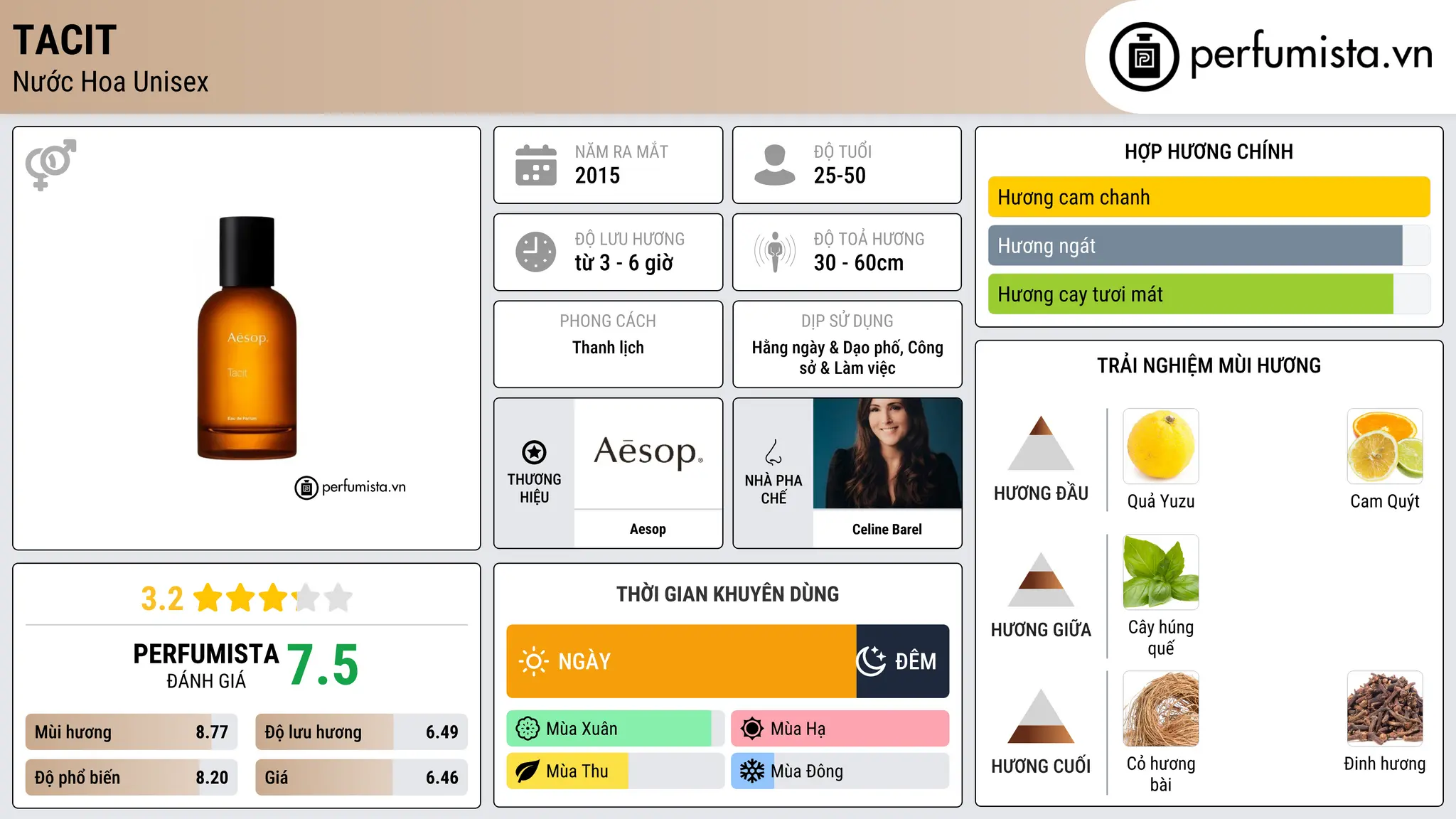
Task: Click the fifth gray rating star
Action: click(x=338, y=598)
